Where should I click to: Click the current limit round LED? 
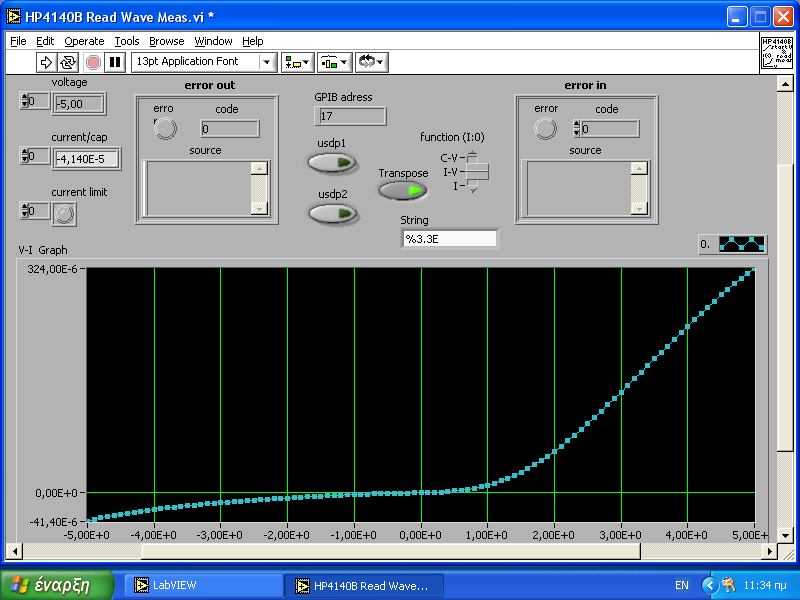tap(64, 214)
